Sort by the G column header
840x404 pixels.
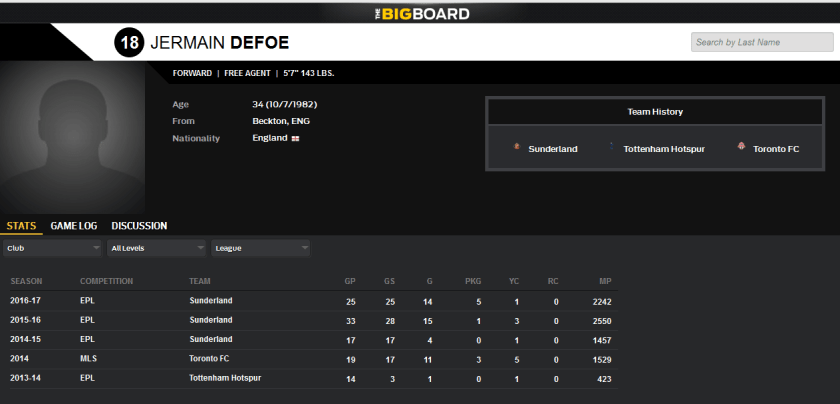pyautogui.click(x=430, y=281)
